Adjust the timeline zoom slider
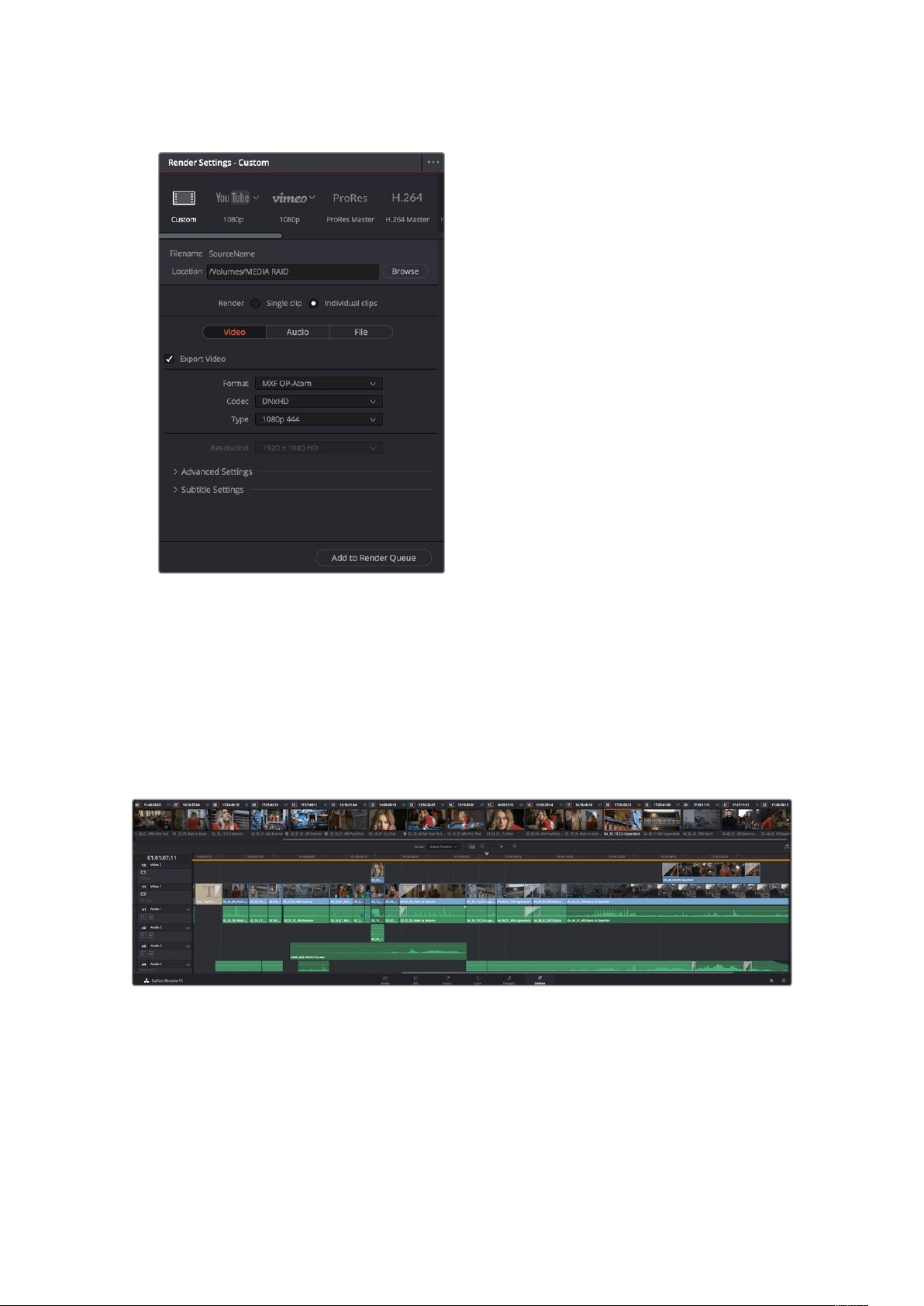This screenshot has width=924, height=1306. [501, 846]
